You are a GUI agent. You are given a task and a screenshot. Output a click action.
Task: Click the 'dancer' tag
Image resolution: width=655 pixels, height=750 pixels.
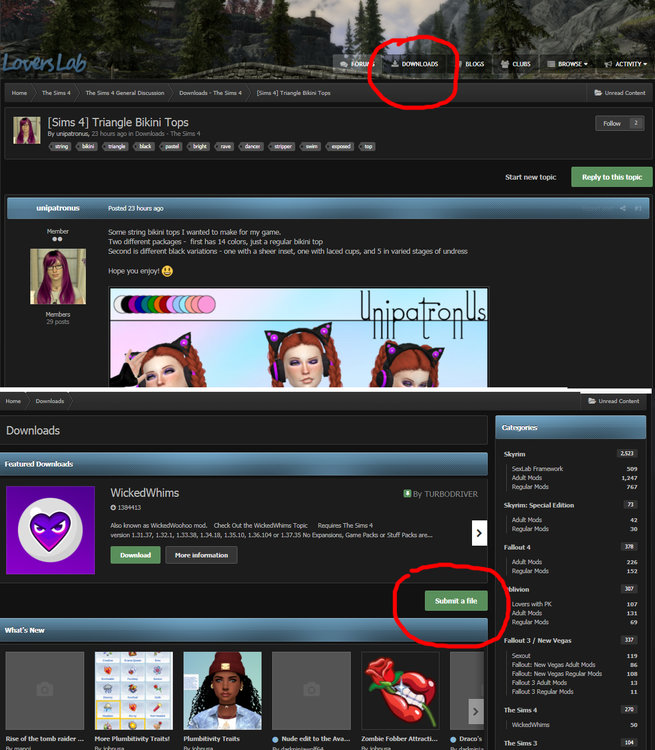(x=252, y=146)
